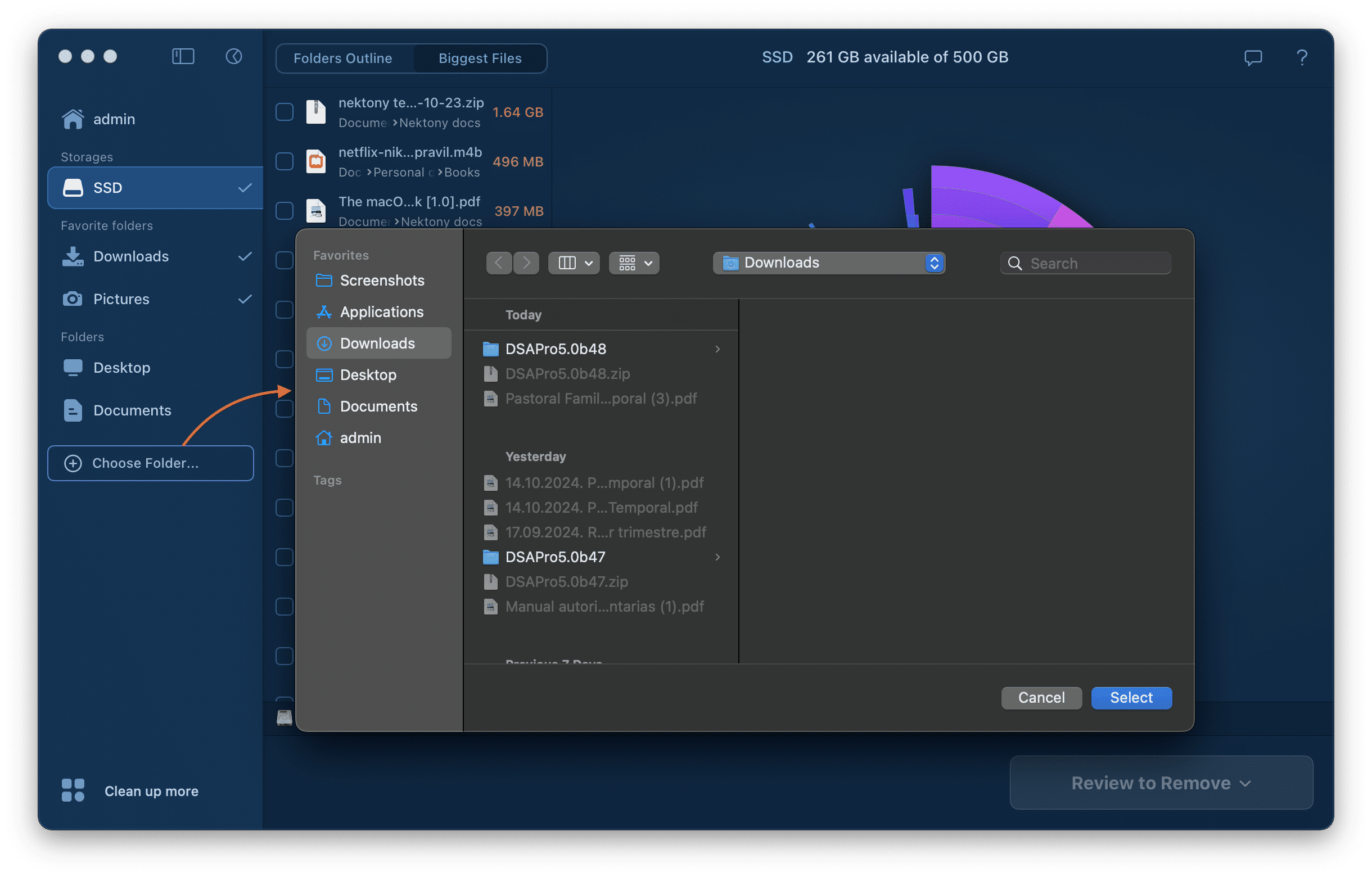Toggle the SSD storage checkmark
The width and height of the screenshot is (1372, 877).
click(x=245, y=187)
